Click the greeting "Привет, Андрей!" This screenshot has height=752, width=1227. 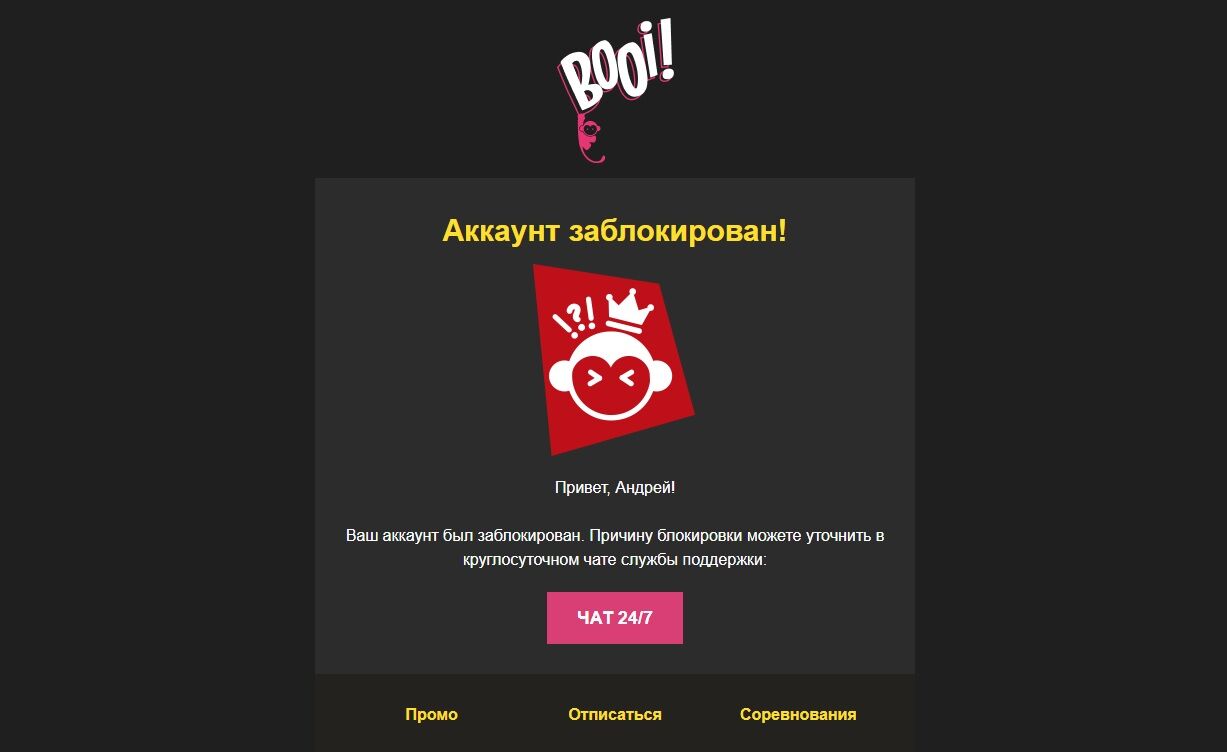[615, 488]
